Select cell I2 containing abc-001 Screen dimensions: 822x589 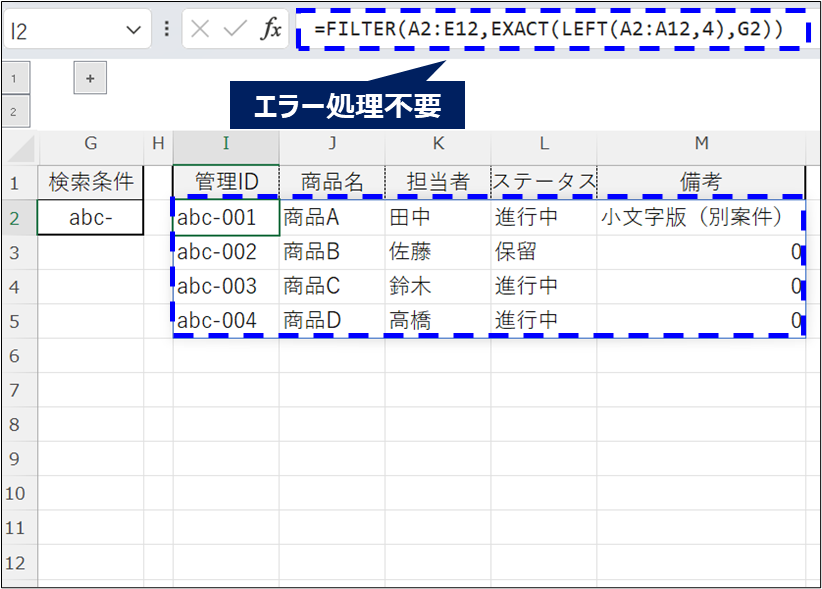(225, 217)
